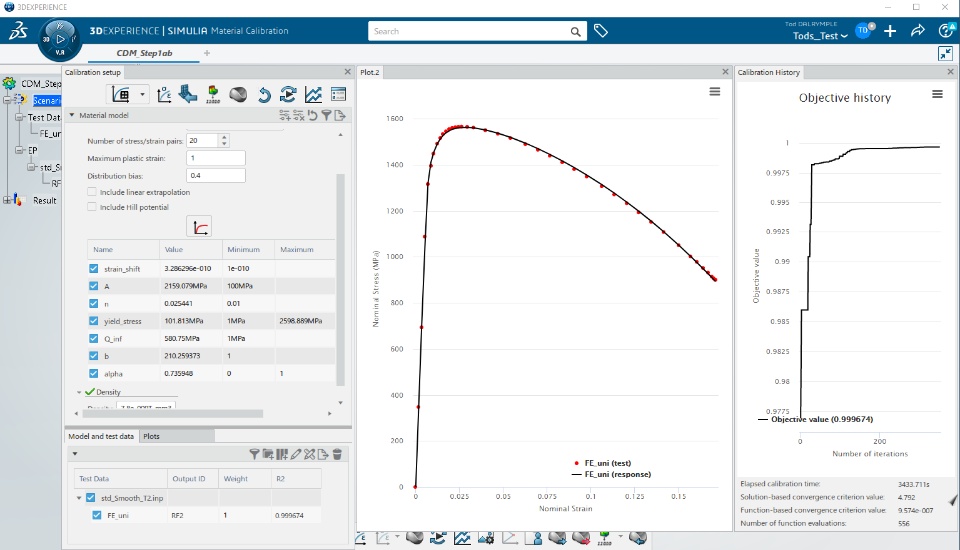960x550 pixels.
Task: Open the Tods_Test workspace dropdown
Action: click(820, 36)
